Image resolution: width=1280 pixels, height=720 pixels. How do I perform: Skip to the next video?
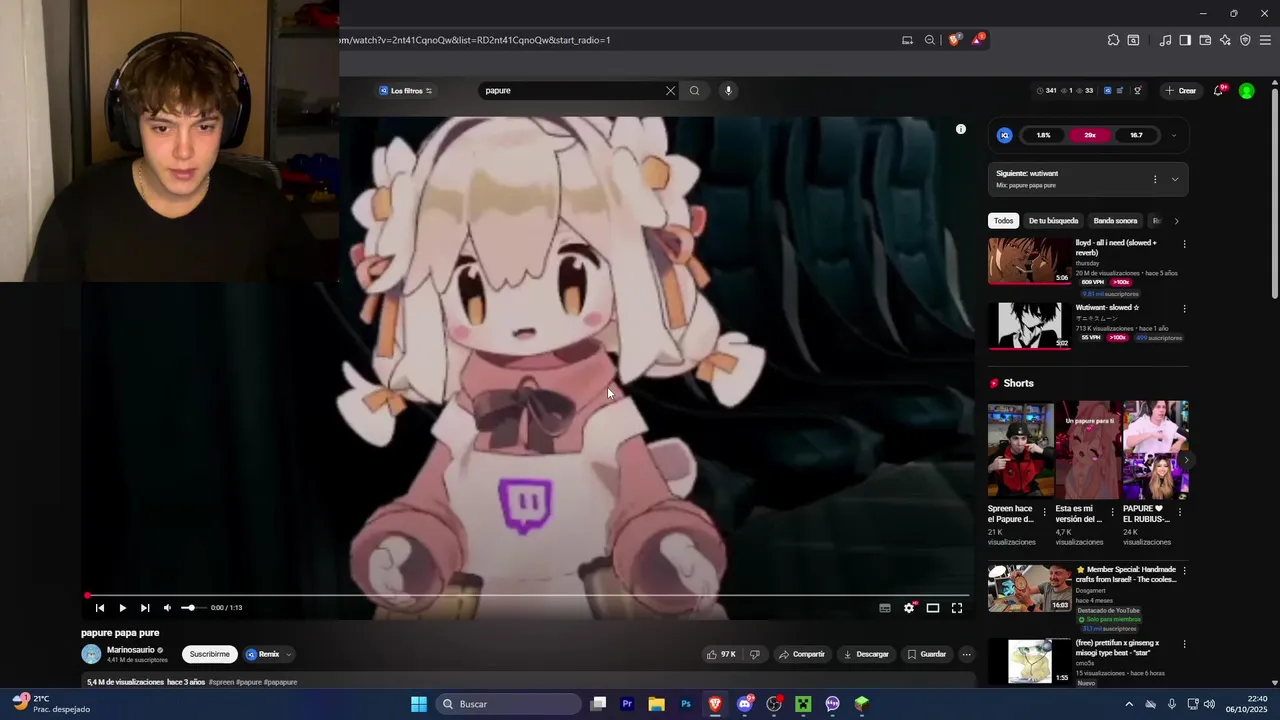pos(145,608)
